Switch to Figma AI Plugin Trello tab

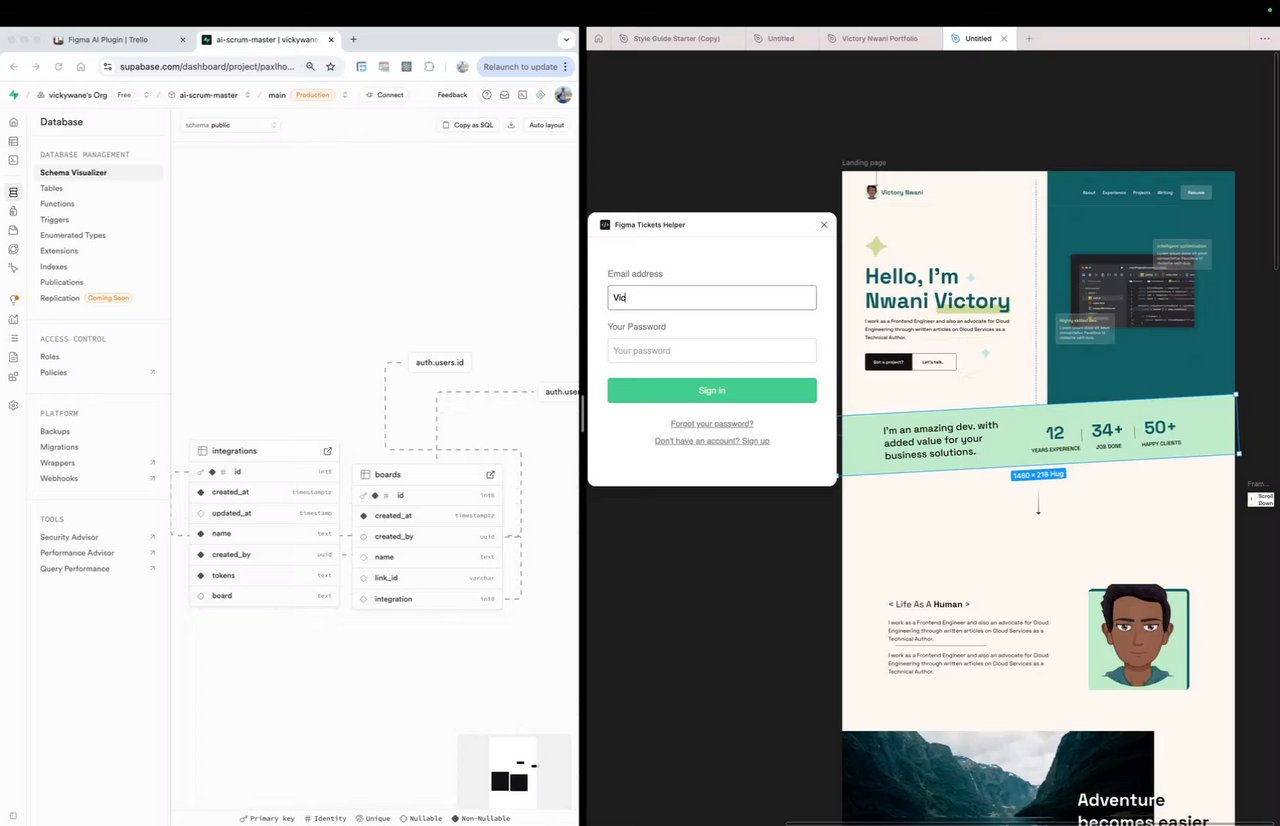[x=119, y=40]
